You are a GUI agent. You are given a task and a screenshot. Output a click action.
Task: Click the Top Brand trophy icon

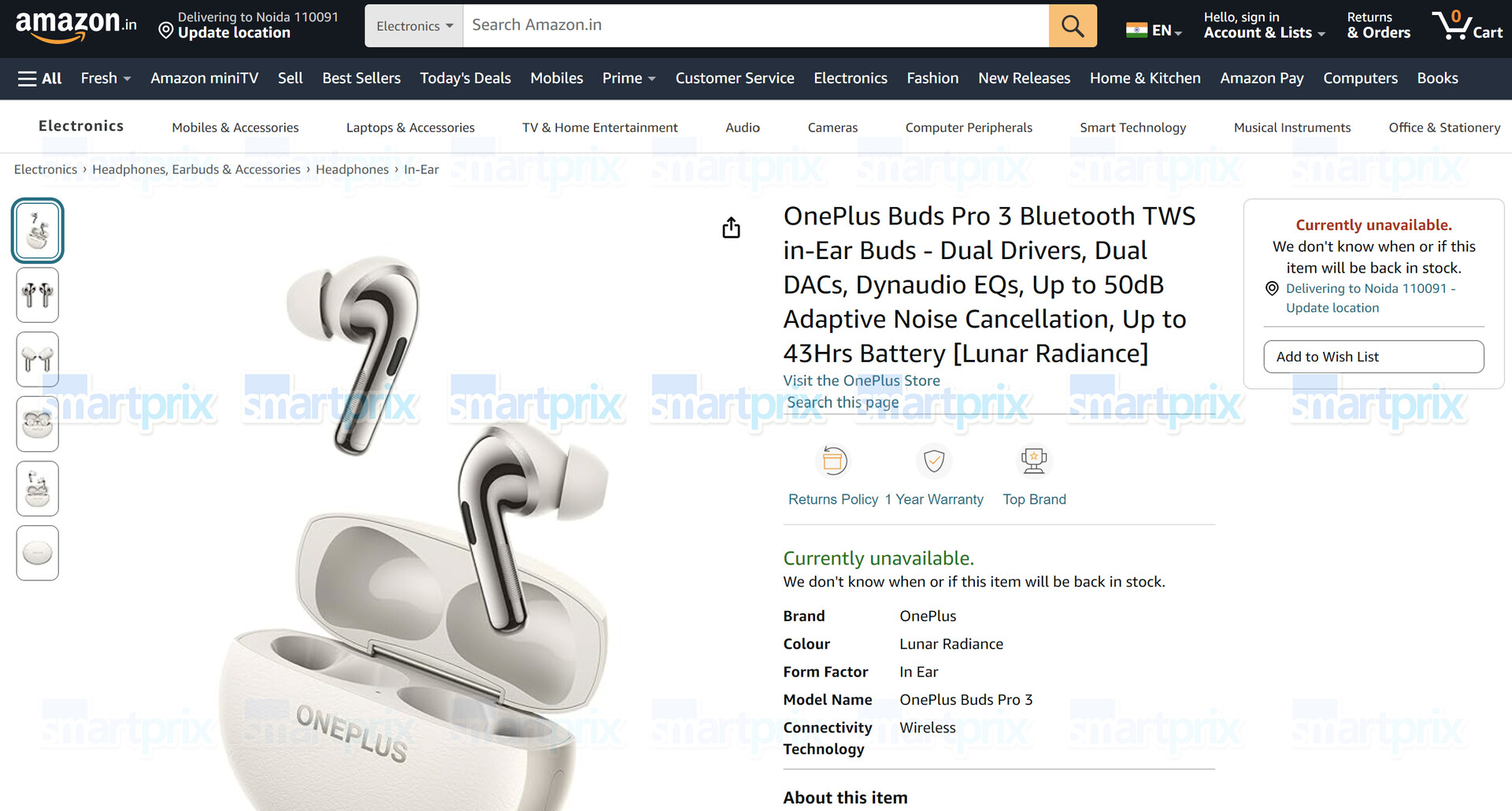click(x=1034, y=461)
